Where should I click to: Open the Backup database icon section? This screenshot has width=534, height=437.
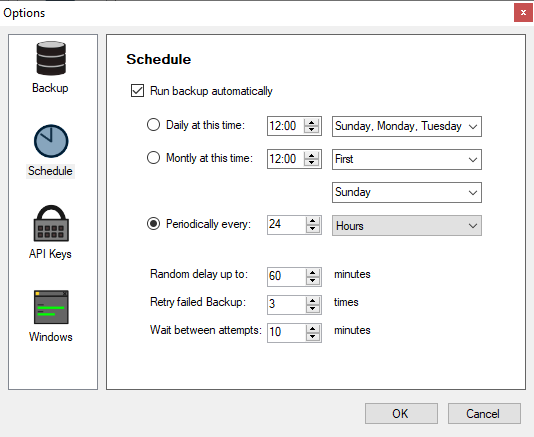[51, 58]
